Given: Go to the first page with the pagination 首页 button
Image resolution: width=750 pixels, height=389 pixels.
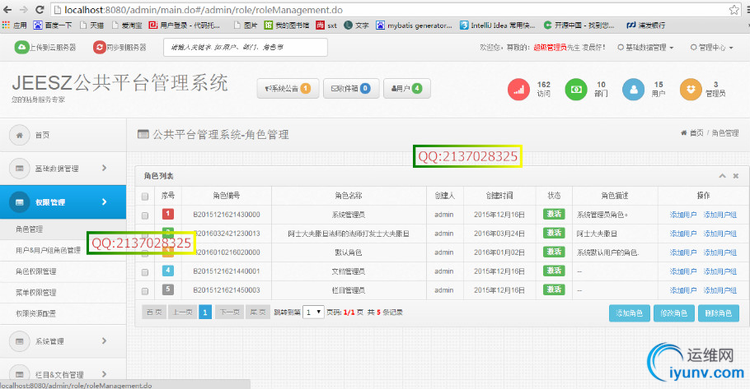Looking at the screenshot, I should pyautogui.click(x=154, y=312).
